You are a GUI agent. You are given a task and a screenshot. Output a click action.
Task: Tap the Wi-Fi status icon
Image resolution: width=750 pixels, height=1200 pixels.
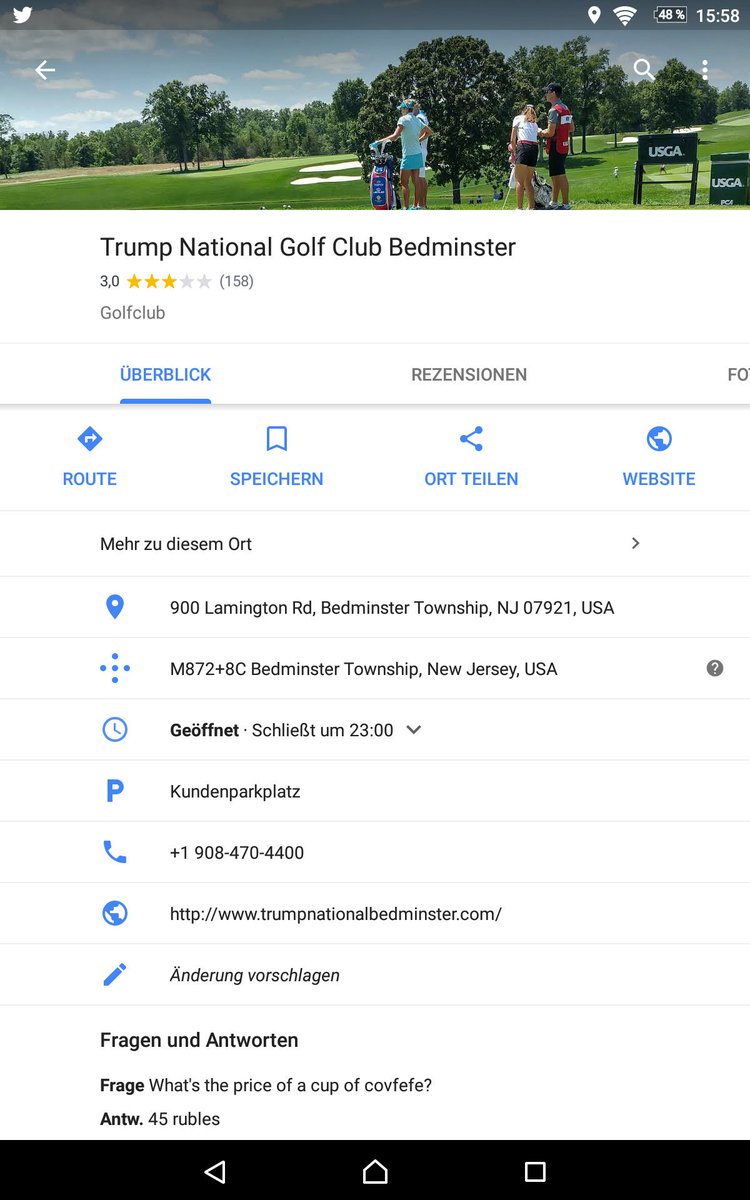pos(625,15)
